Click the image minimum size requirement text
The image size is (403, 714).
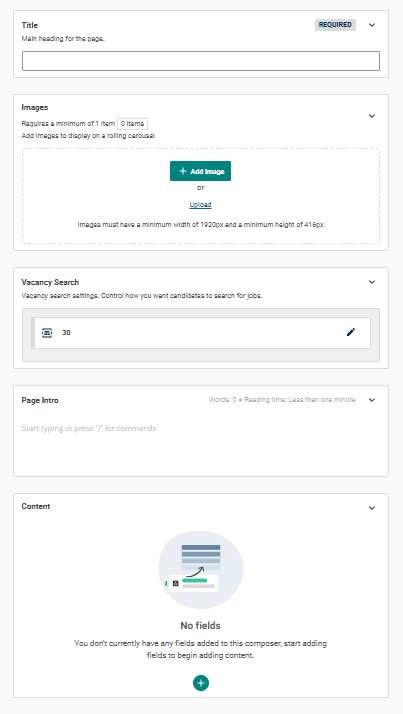(200, 224)
